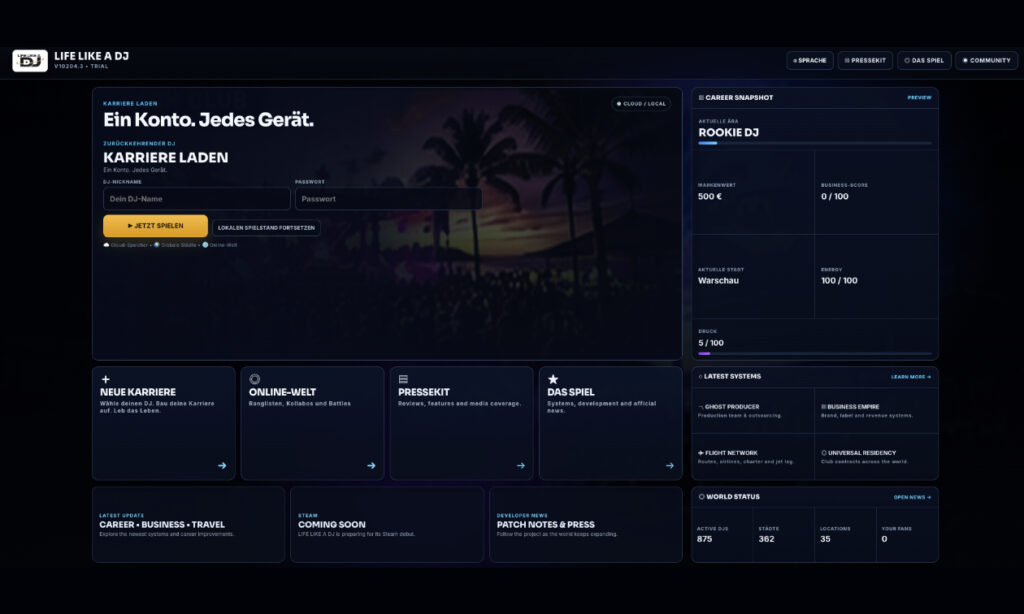Select the Energy value 100 / 100
Image resolution: width=1024 pixels, height=614 pixels.
(x=839, y=280)
